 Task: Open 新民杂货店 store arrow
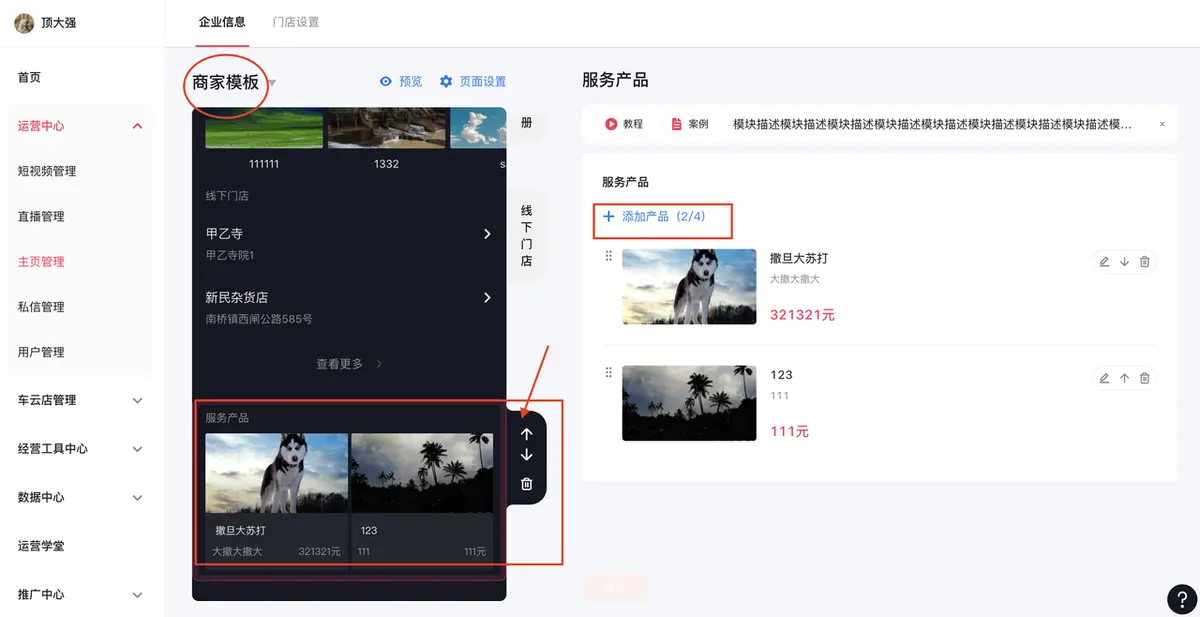click(487, 298)
